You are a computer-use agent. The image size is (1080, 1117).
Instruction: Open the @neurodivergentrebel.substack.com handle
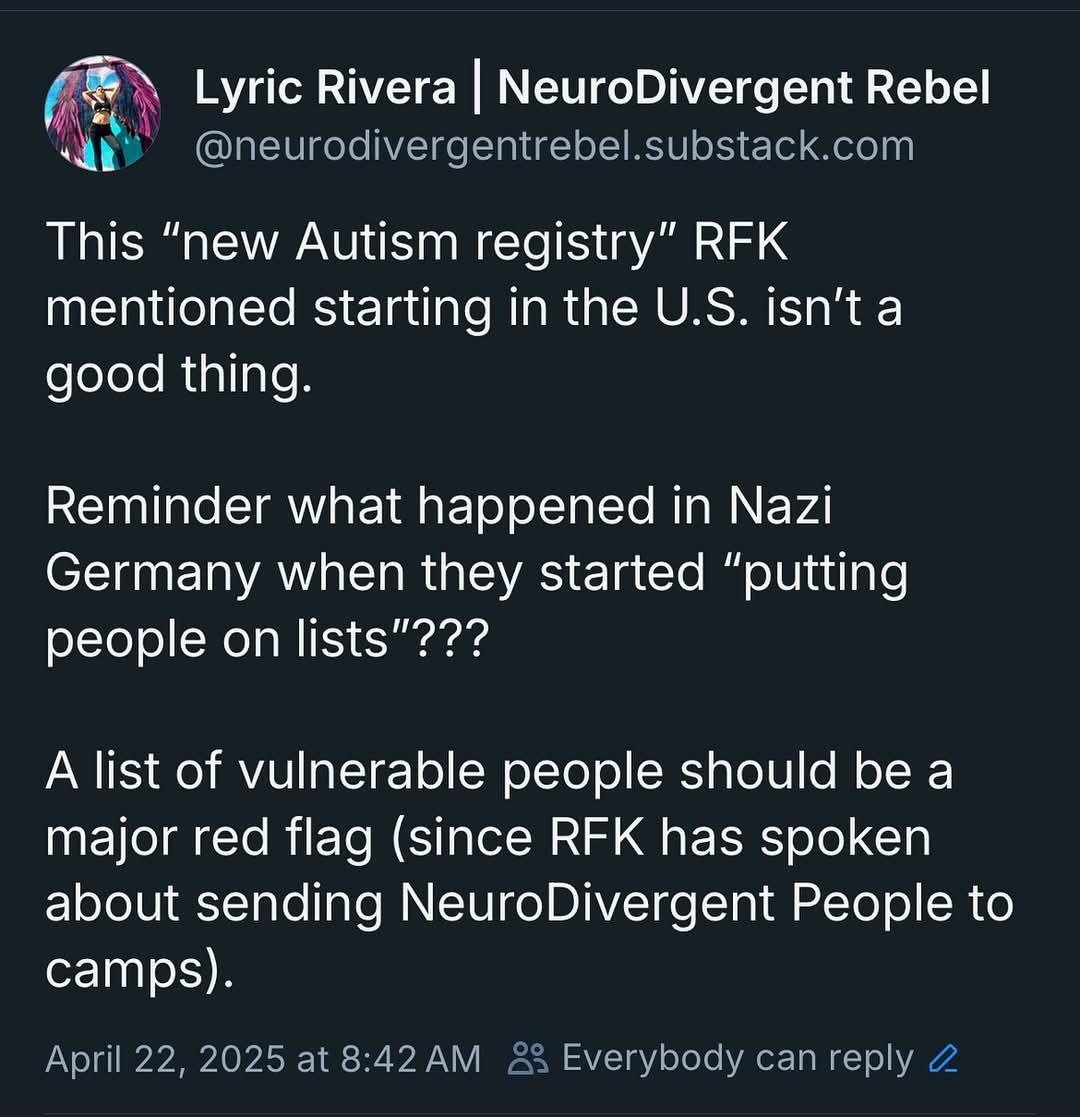[x=554, y=146]
